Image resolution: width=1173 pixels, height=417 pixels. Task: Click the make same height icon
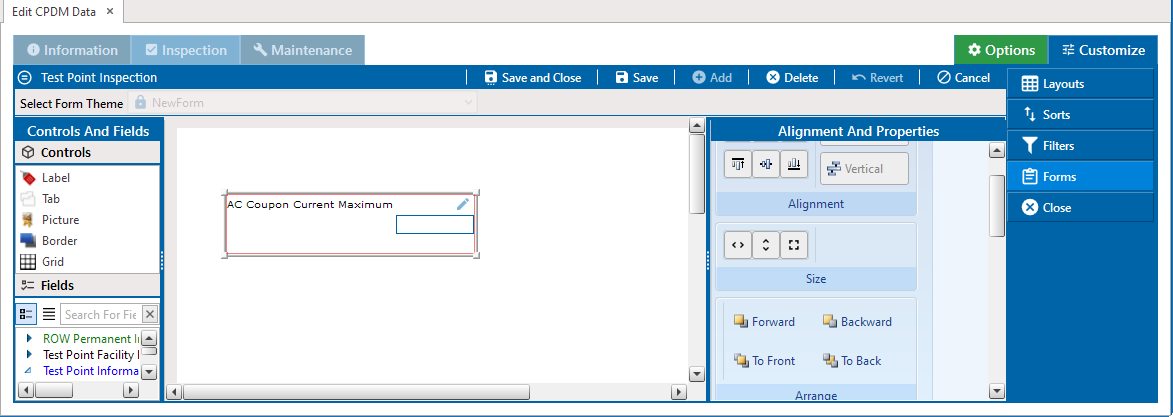click(765, 244)
